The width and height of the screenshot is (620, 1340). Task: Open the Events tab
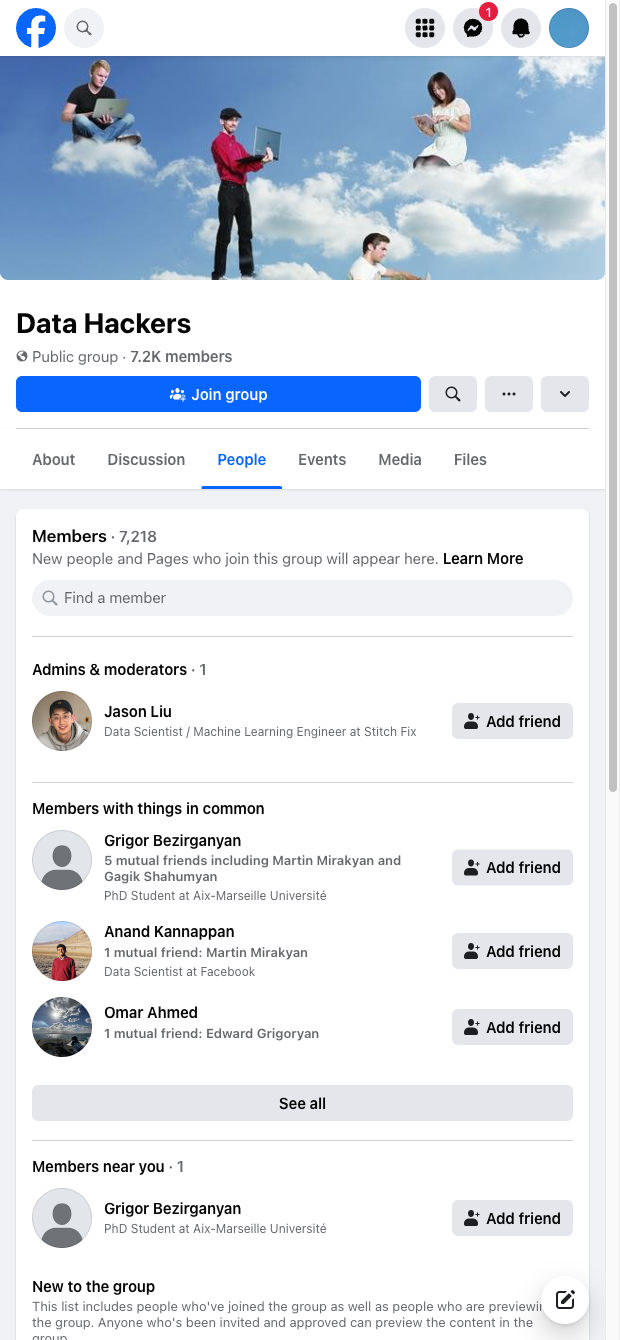[322, 460]
